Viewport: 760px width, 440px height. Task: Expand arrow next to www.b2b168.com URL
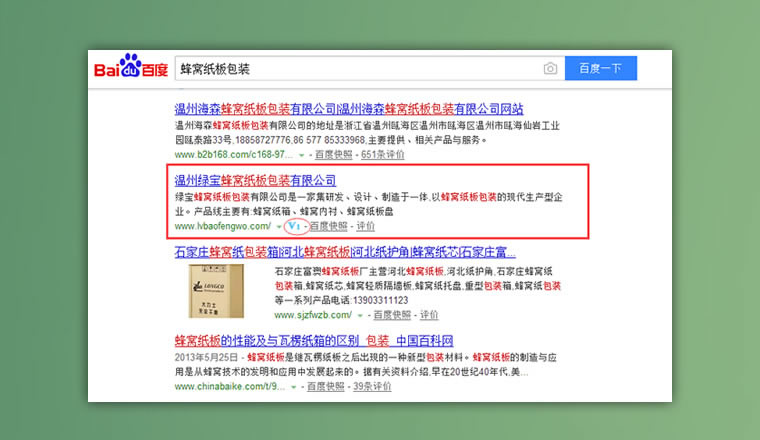coord(301,156)
